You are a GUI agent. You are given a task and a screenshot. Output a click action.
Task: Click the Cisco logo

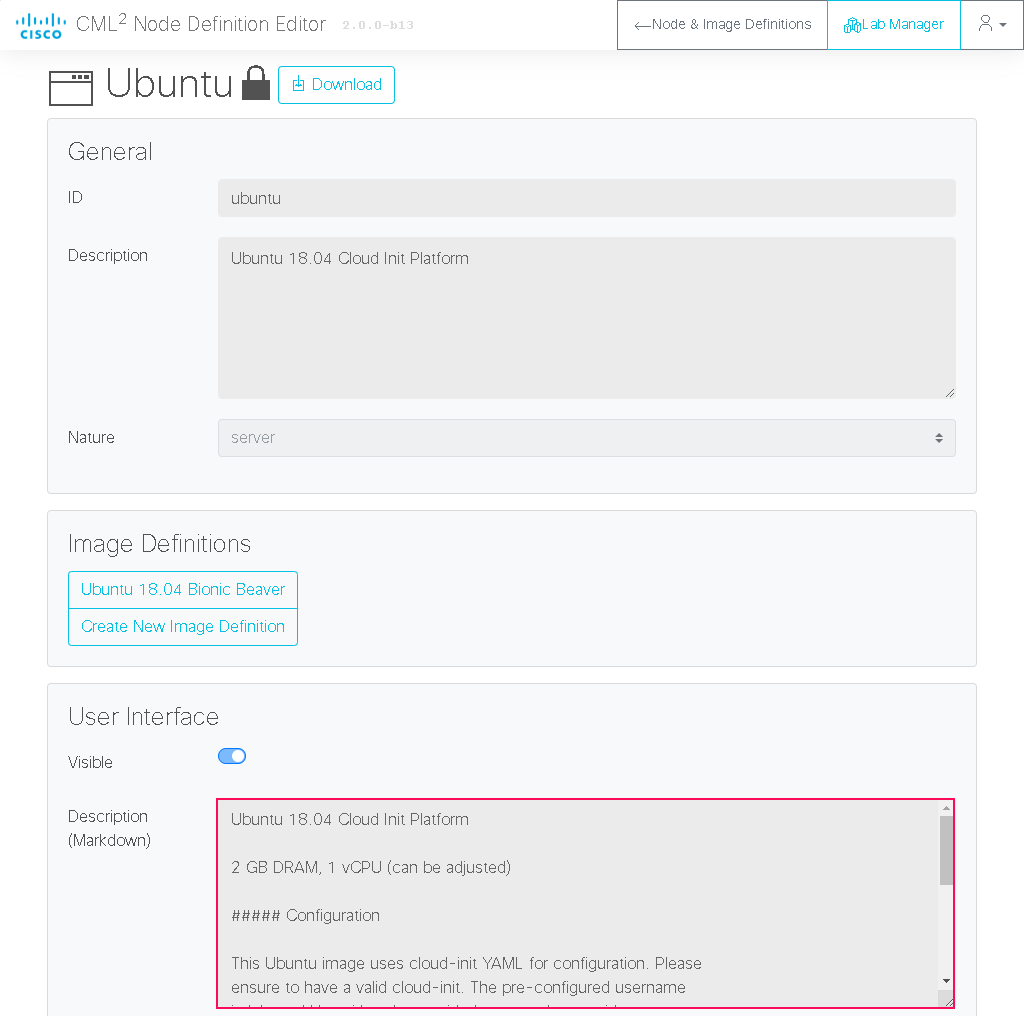[x=40, y=25]
